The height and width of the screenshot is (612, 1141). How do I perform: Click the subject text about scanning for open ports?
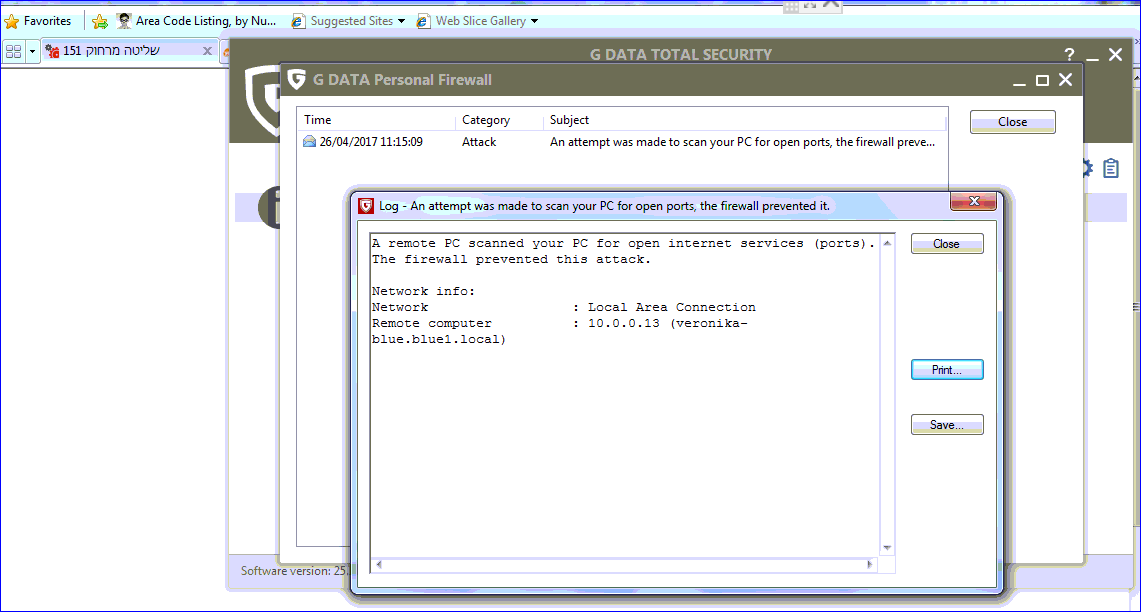click(742, 142)
